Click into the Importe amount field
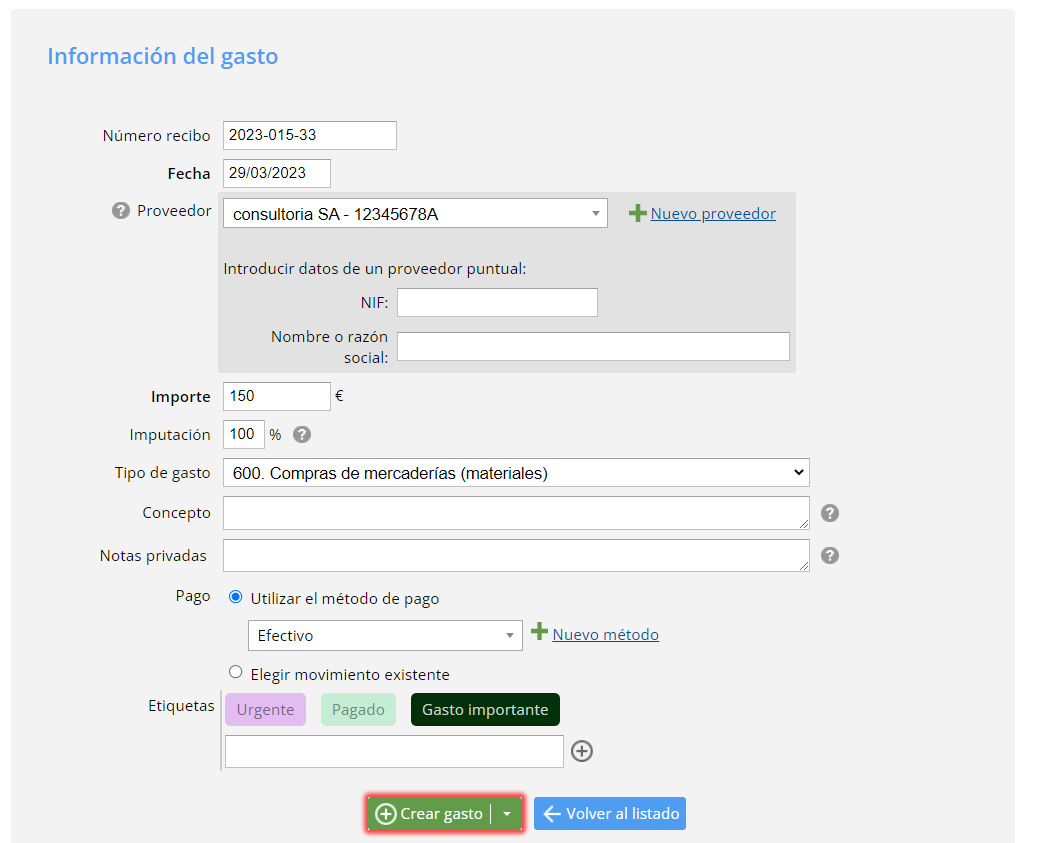Screen dimensions: 1037x843 point(276,396)
